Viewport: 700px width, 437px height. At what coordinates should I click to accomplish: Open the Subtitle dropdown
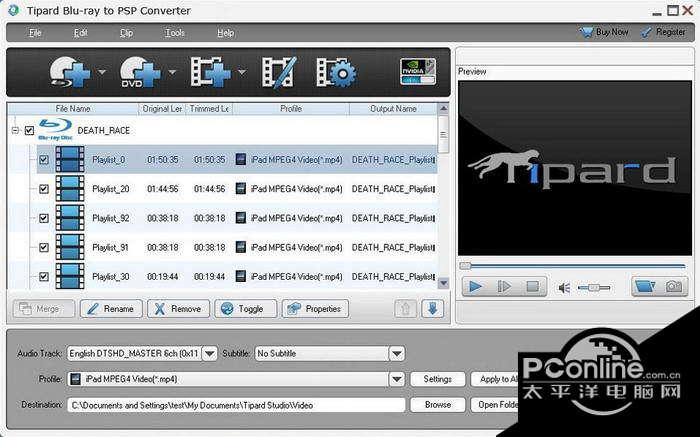point(396,354)
